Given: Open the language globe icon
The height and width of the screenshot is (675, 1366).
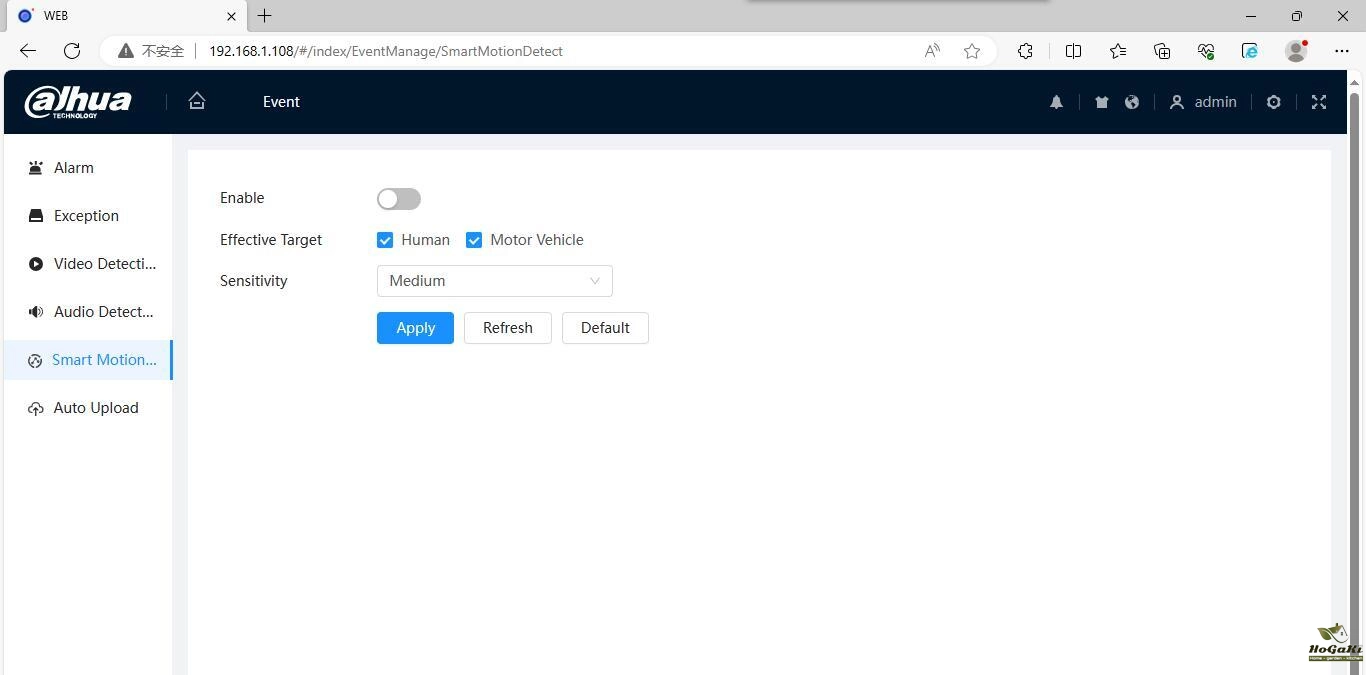Looking at the screenshot, I should (1132, 102).
